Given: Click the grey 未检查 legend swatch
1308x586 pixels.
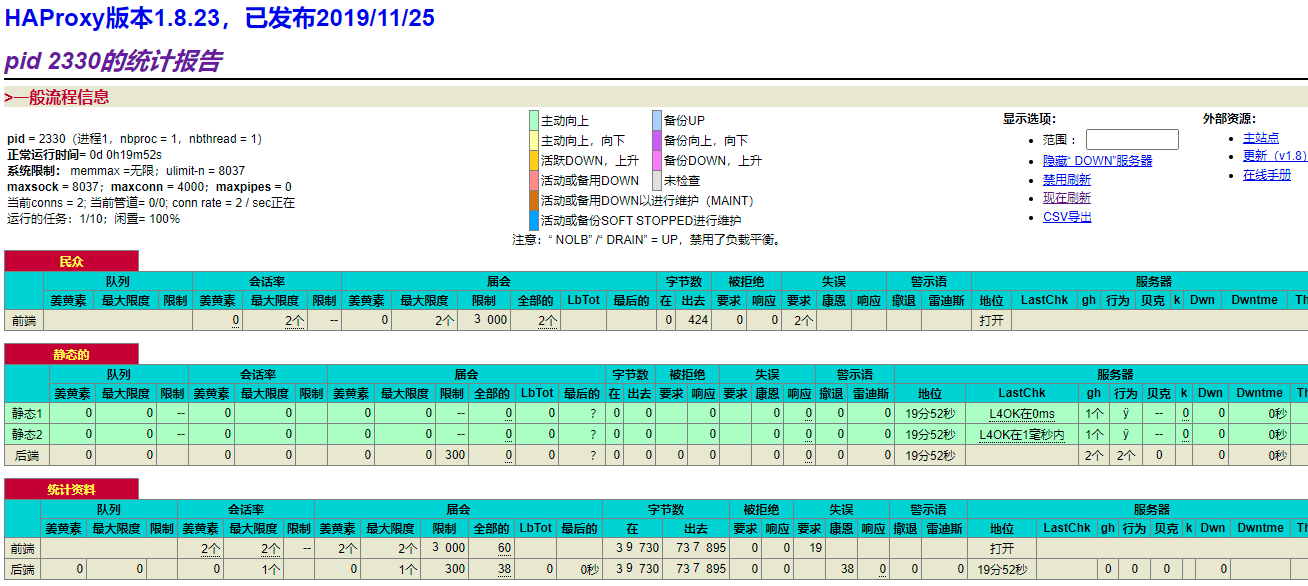Looking at the screenshot, I should [x=657, y=180].
